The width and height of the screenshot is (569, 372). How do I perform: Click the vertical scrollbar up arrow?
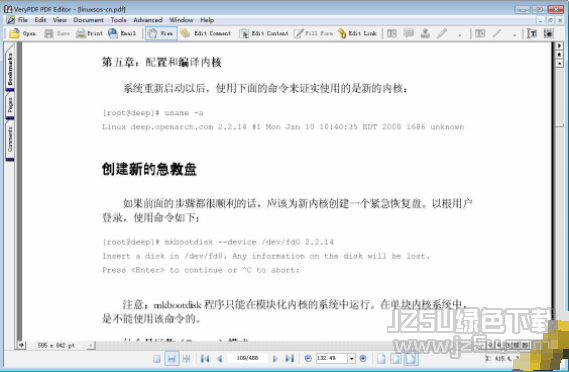pos(559,64)
